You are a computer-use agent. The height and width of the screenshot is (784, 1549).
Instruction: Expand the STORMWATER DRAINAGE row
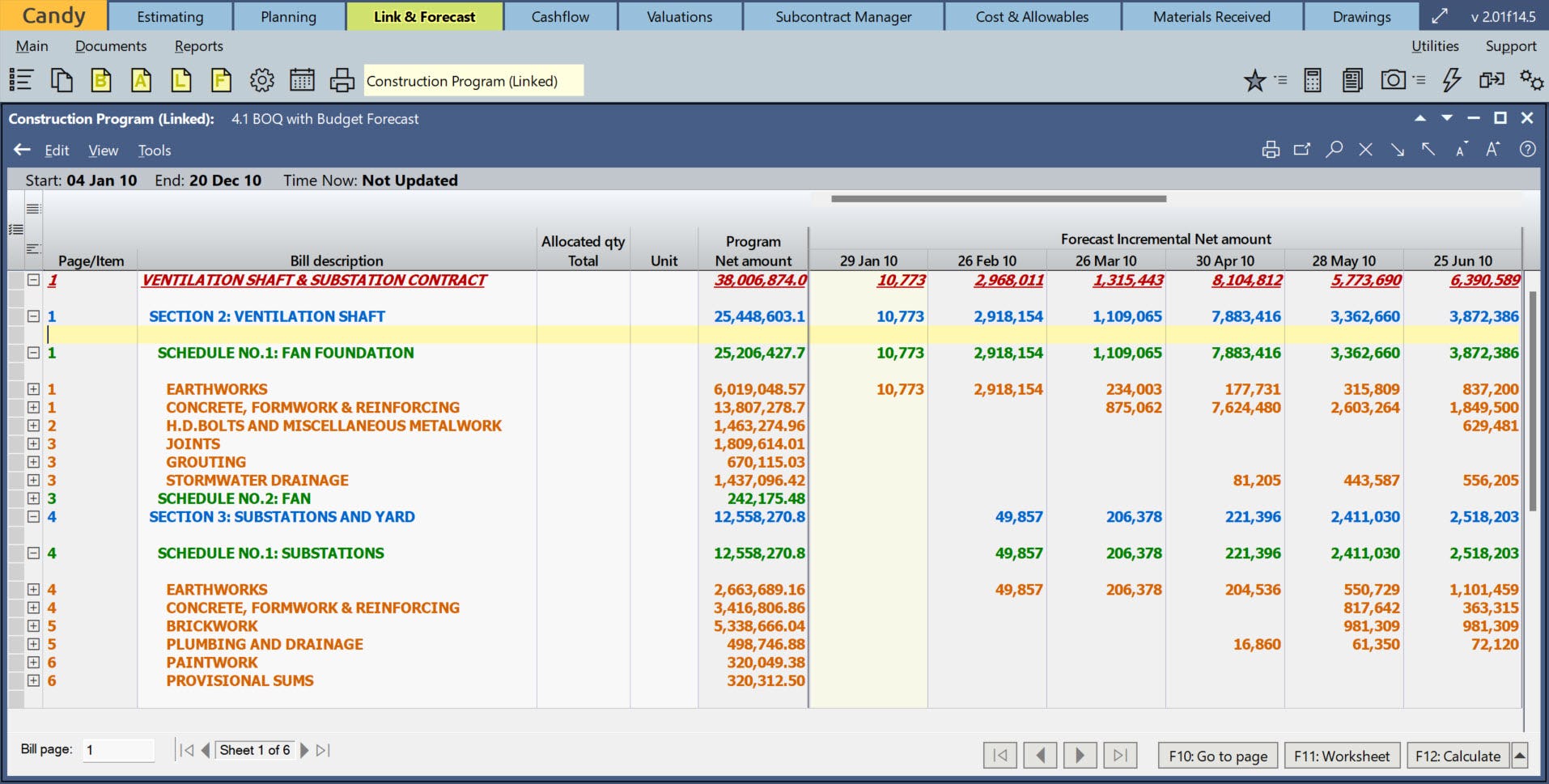click(33, 480)
